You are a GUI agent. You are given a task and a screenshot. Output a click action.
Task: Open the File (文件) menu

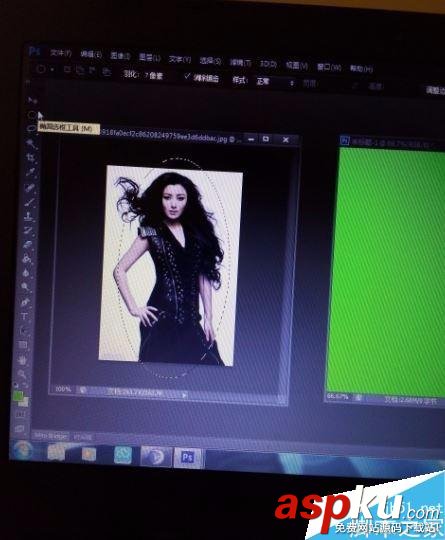tap(61, 53)
